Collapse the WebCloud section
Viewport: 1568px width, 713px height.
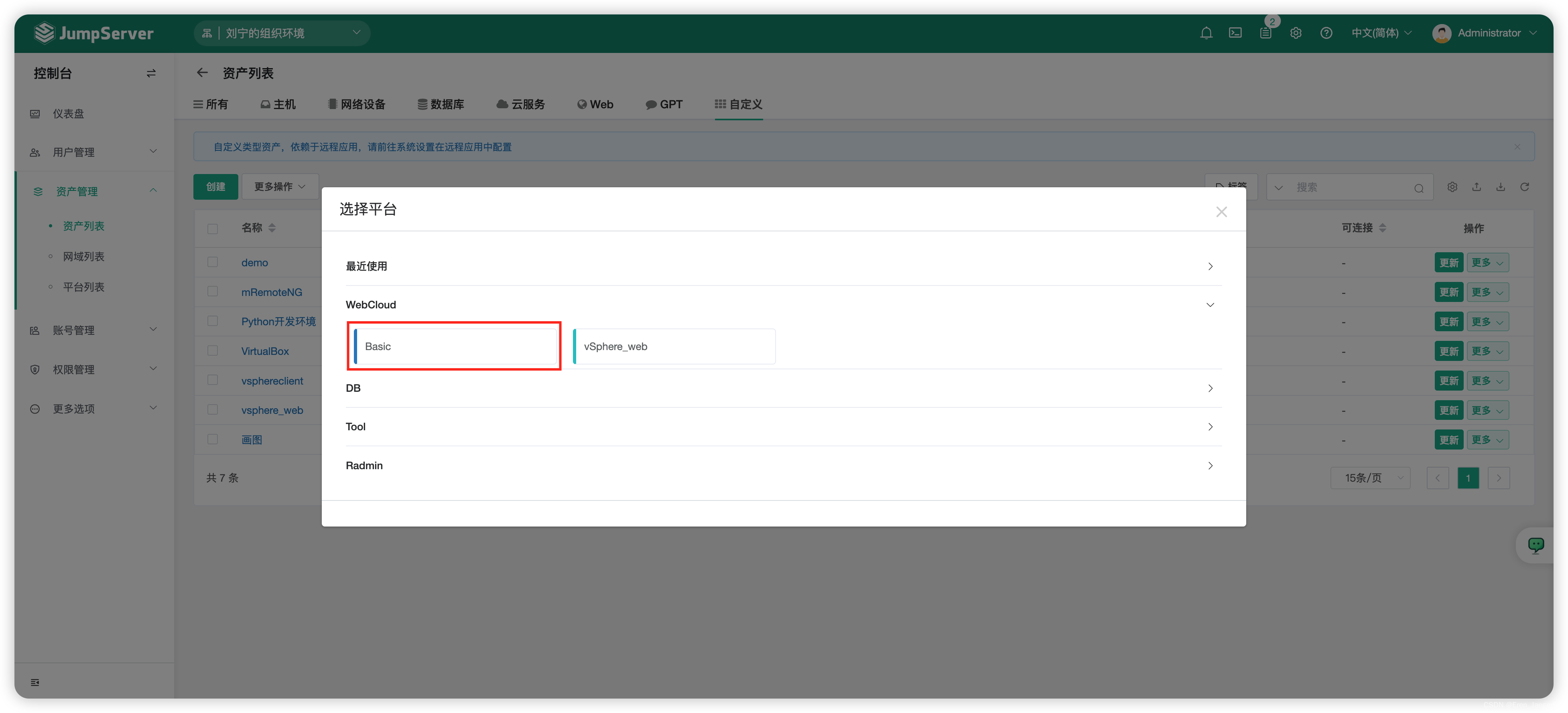tap(1210, 305)
